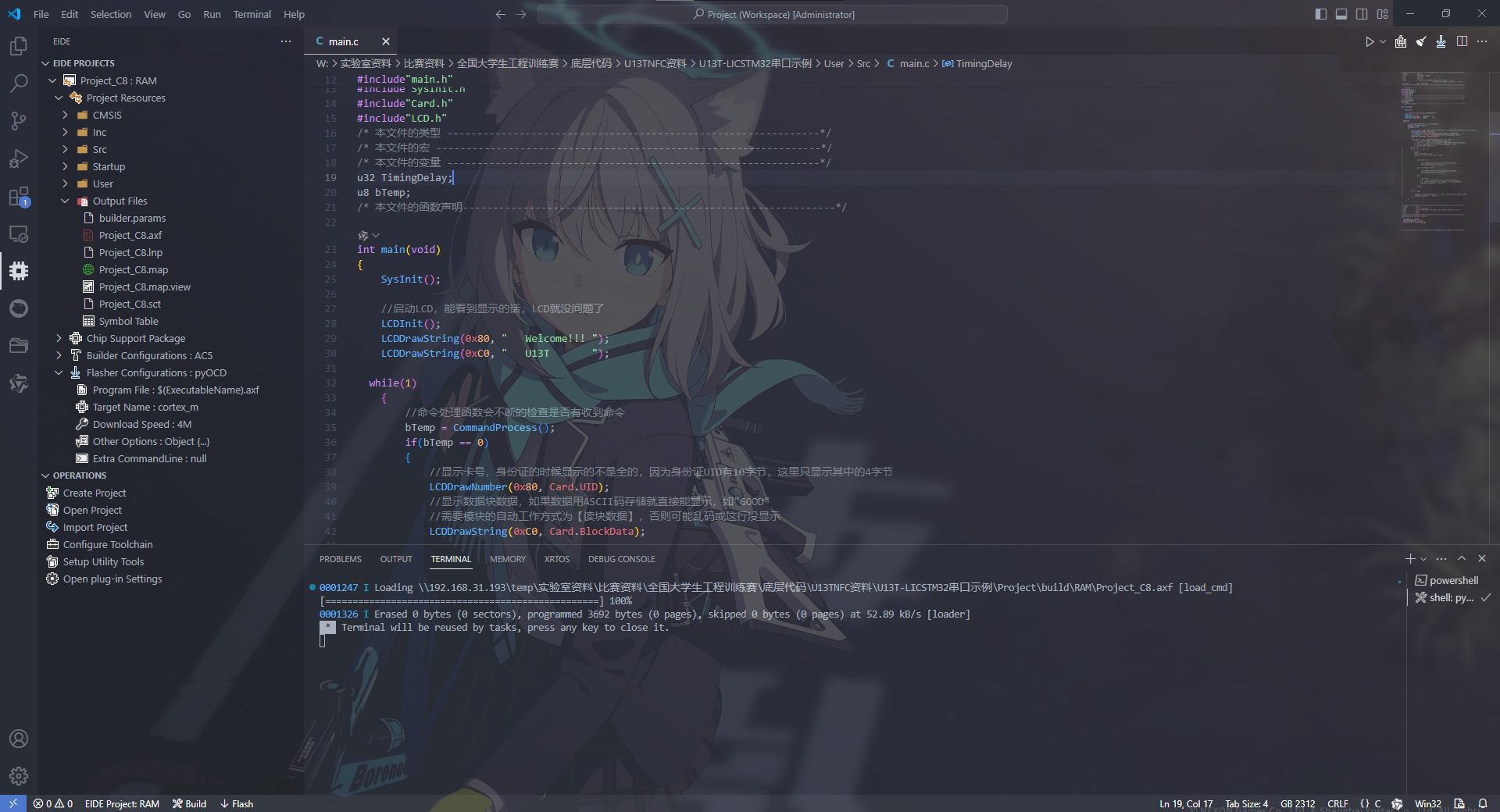This screenshot has width=1500, height=812.
Task: Click the workspace search command box
Action: click(x=772, y=14)
